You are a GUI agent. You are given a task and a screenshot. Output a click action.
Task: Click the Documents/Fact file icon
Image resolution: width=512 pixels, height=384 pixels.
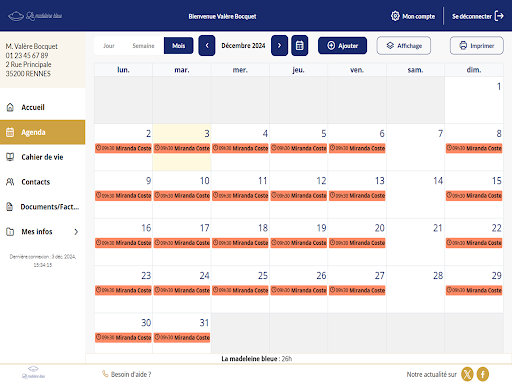[10, 207]
